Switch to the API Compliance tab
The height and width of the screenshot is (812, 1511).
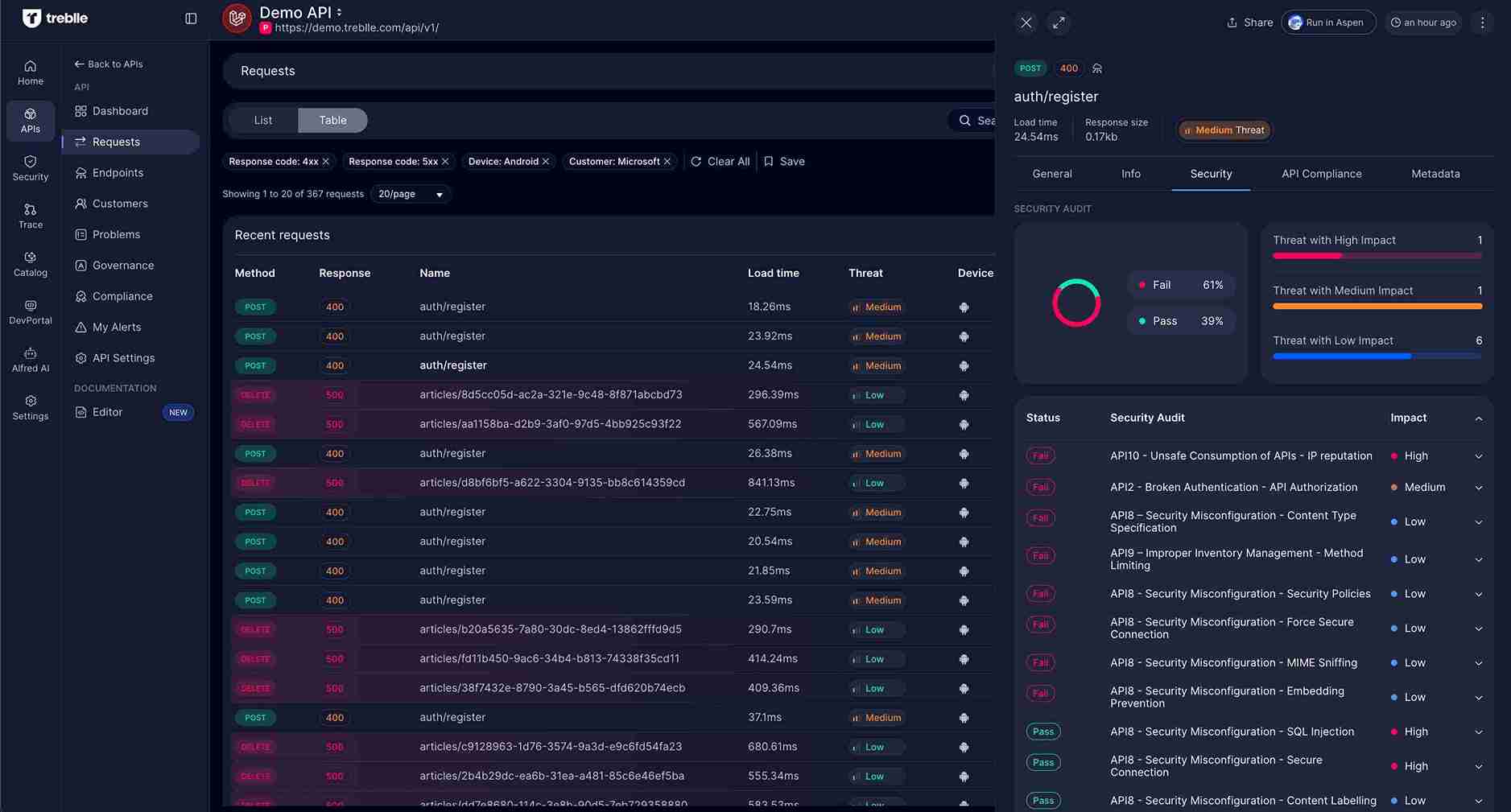pos(1321,174)
